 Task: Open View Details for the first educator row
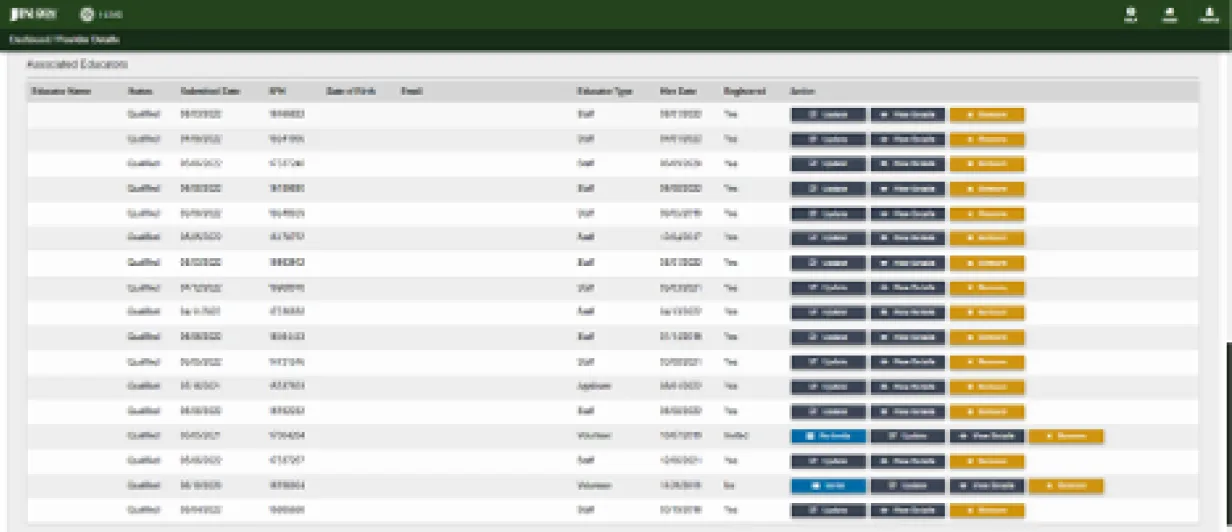pos(907,114)
